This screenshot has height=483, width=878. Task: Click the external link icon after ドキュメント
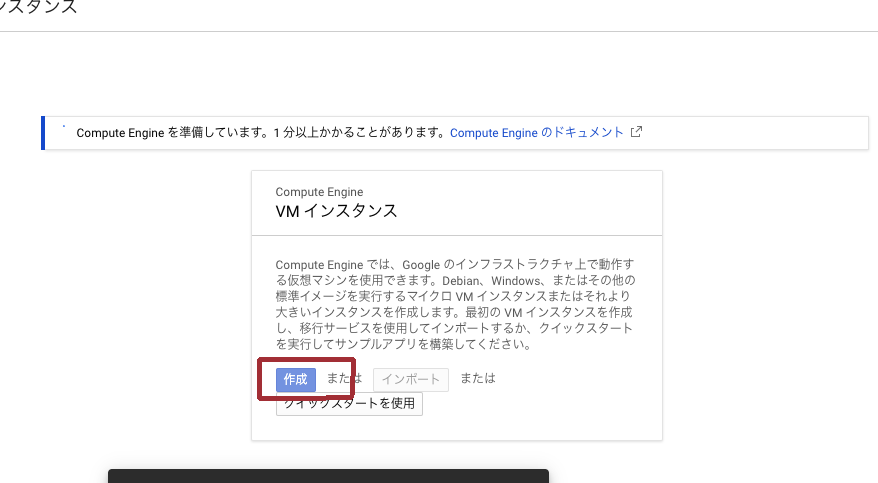click(636, 132)
